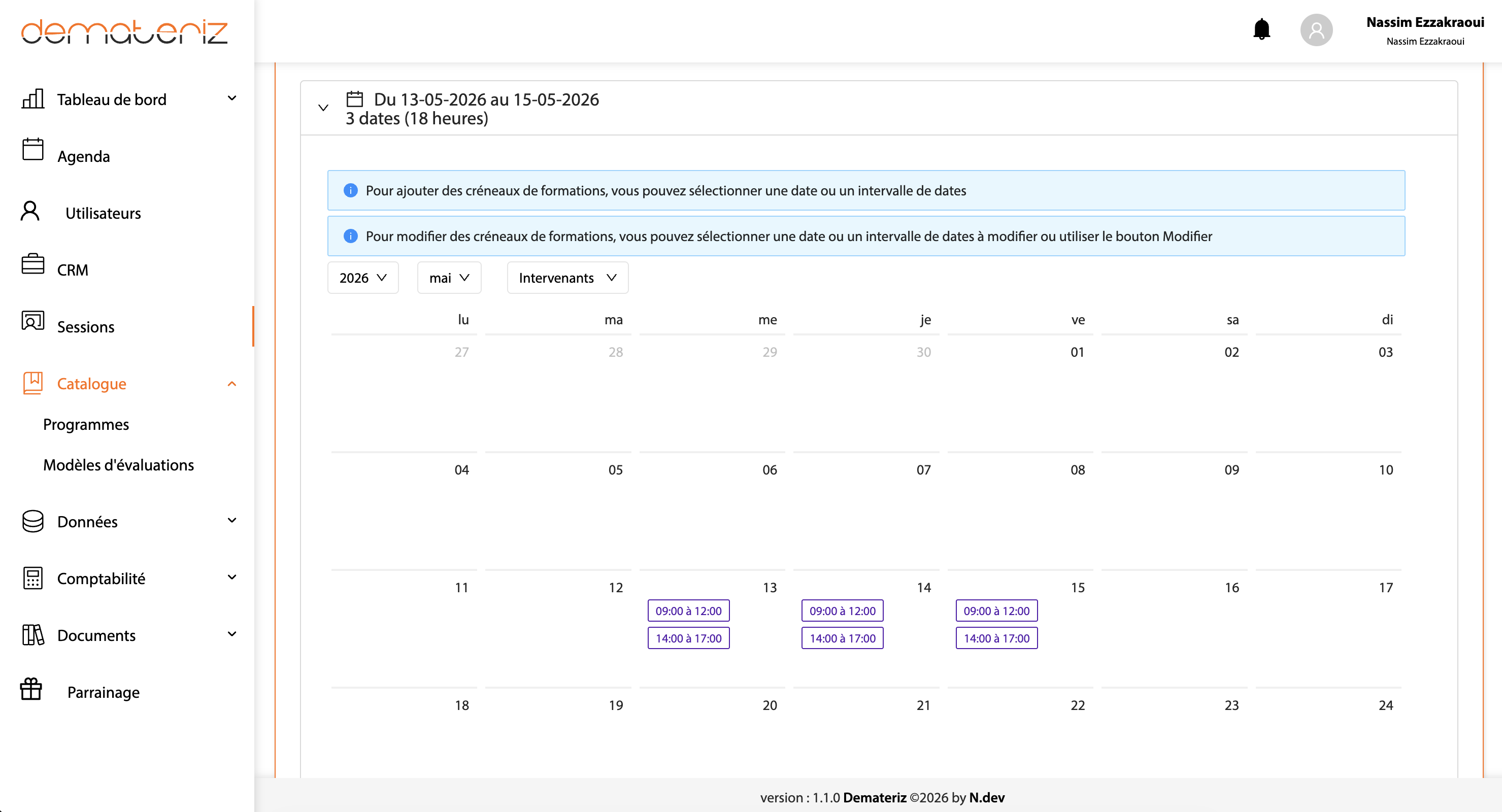
Task: Click info icon on the 'modifier des créneaux' banner
Action: 350,236
